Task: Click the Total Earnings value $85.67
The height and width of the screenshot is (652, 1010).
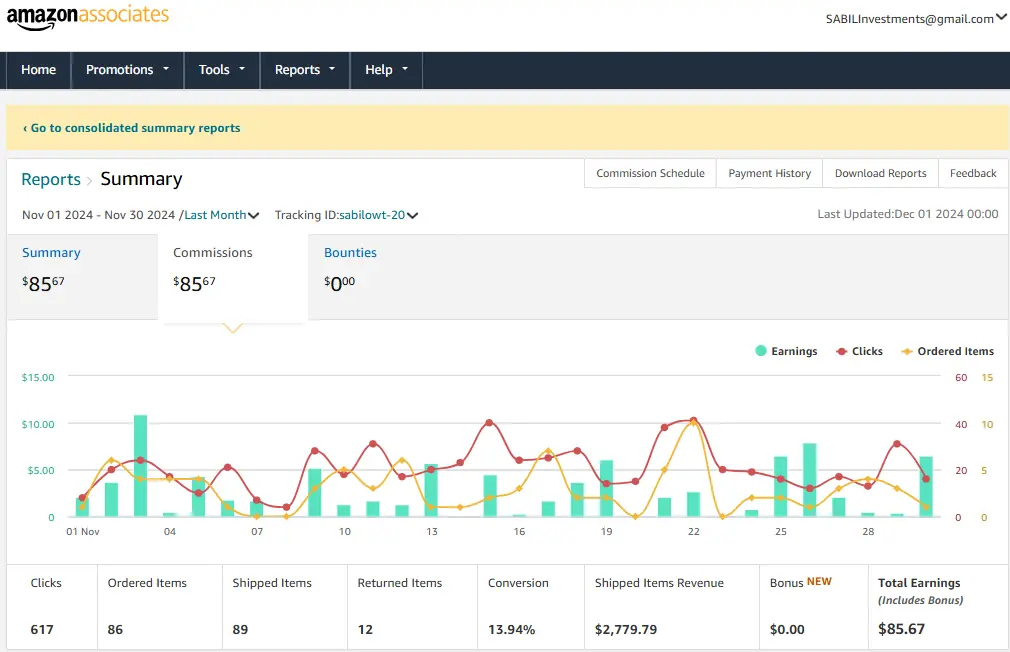Action: 901,629
